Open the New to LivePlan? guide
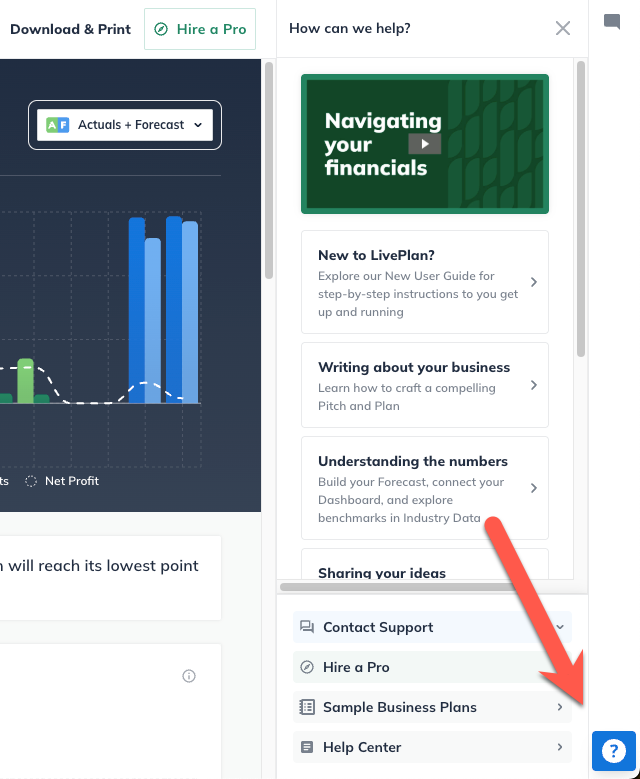640x779 pixels. pyautogui.click(x=424, y=282)
